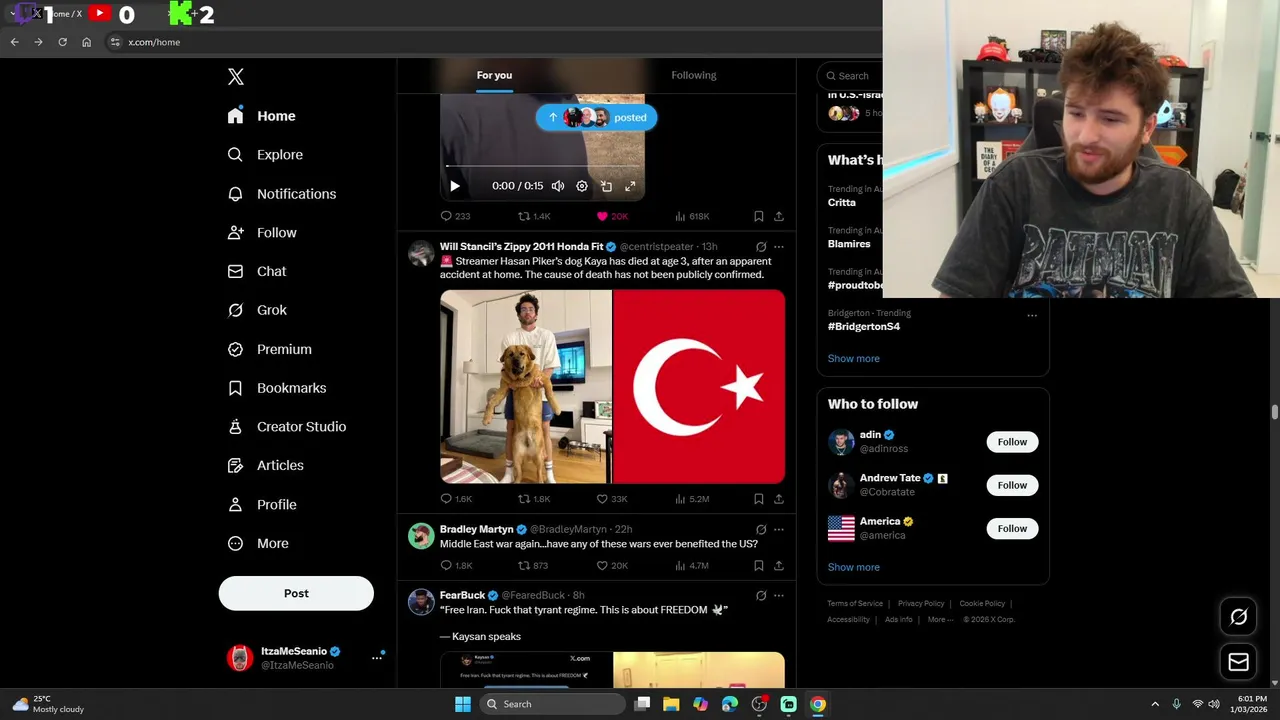Repost Bradley Martyn's post with 873 reposts
The width and height of the screenshot is (1280, 720).
(533, 566)
